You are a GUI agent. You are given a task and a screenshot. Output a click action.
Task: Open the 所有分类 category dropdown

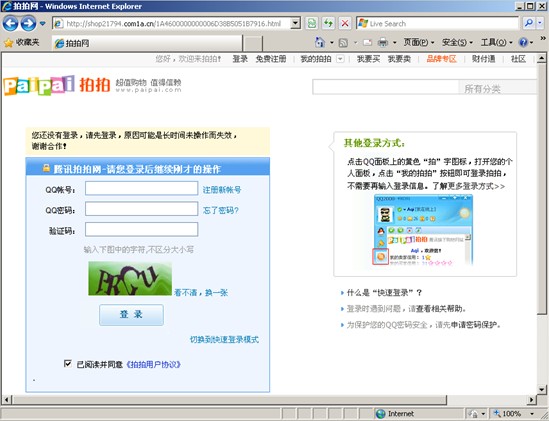tap(497, 87)
